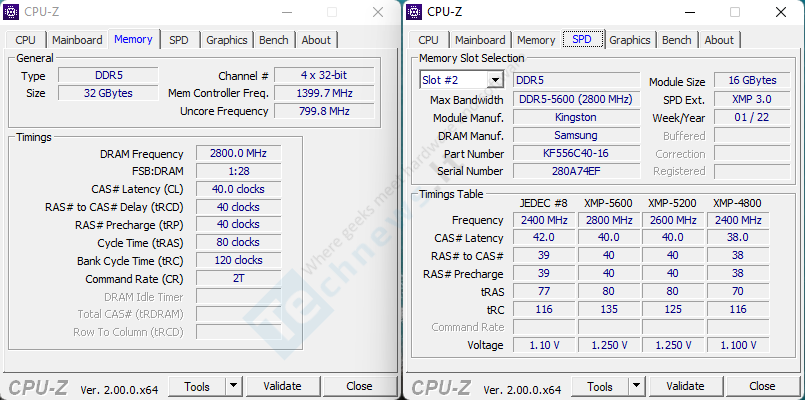Open the Mainboard tab in the left window

[x=77, y=40]
